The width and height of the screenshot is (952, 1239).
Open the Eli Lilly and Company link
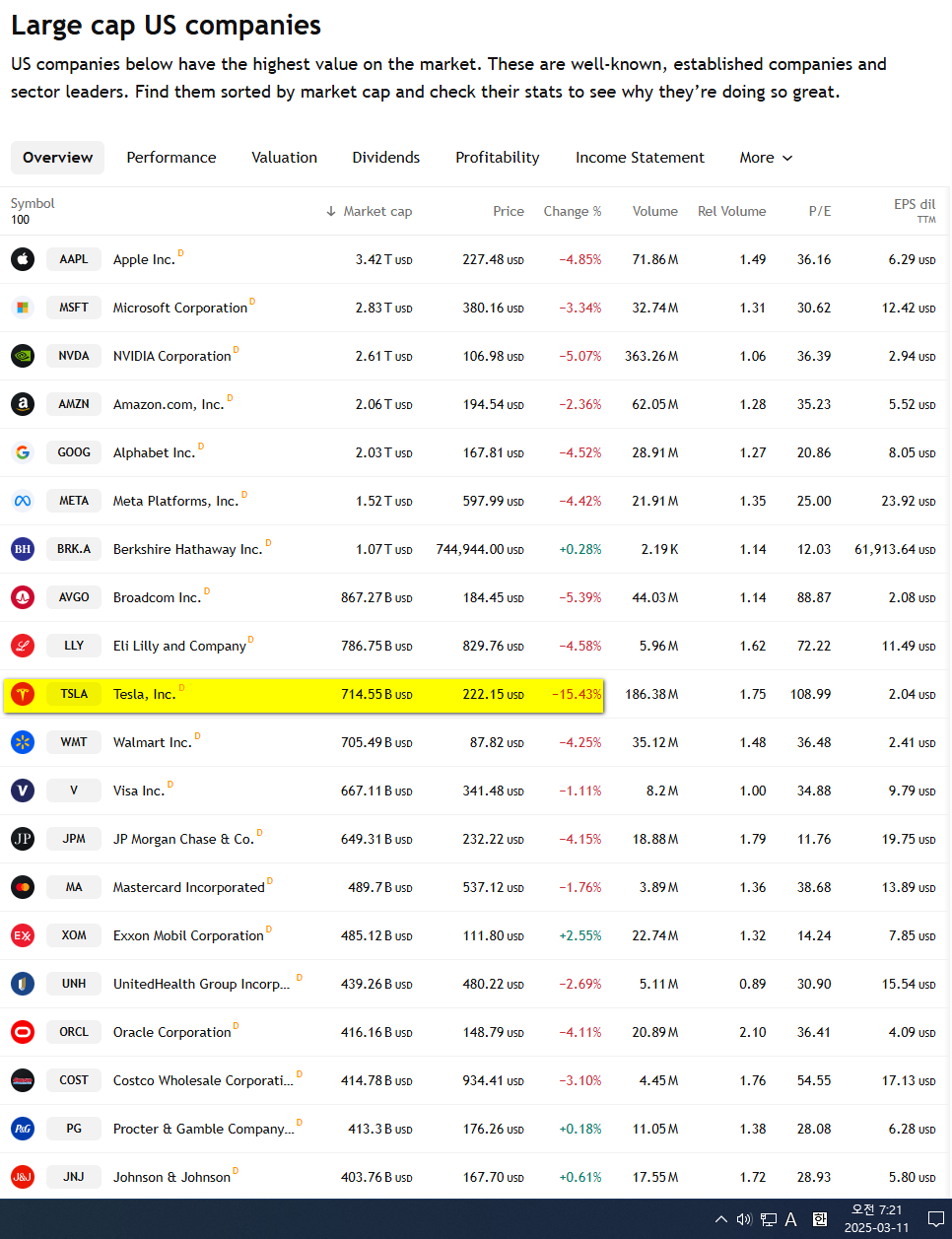click(179, 646)
